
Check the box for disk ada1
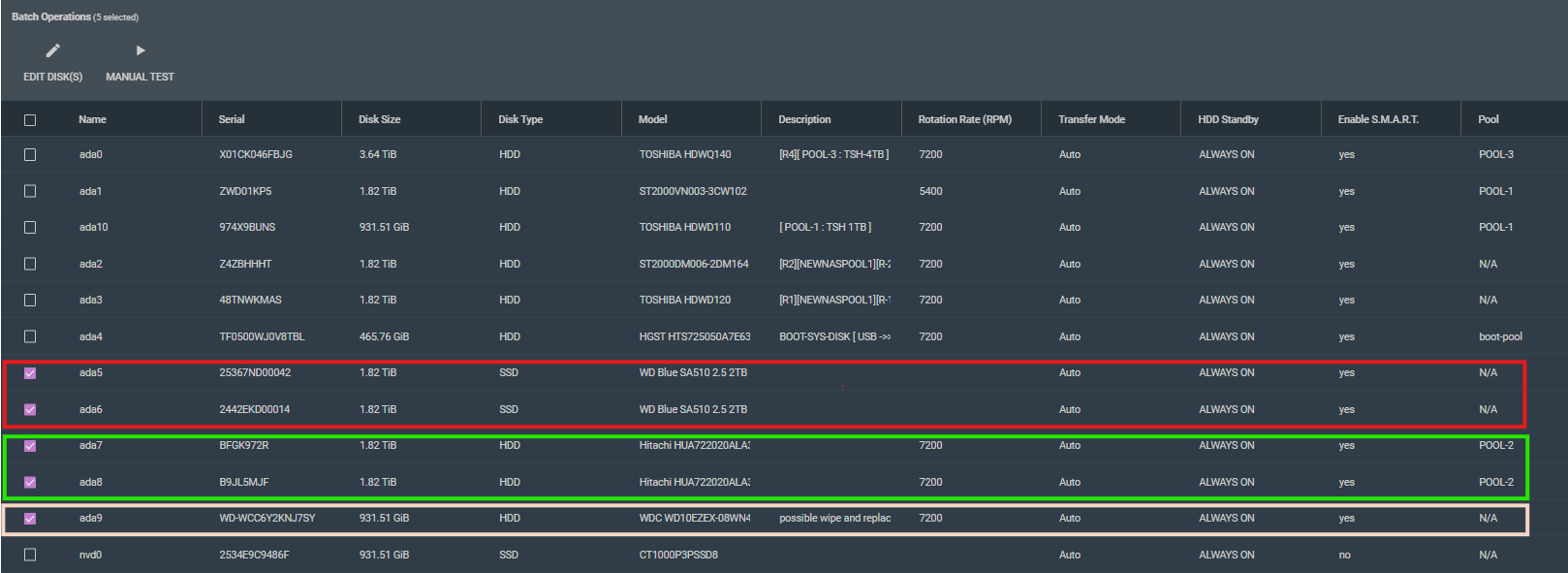30,191
